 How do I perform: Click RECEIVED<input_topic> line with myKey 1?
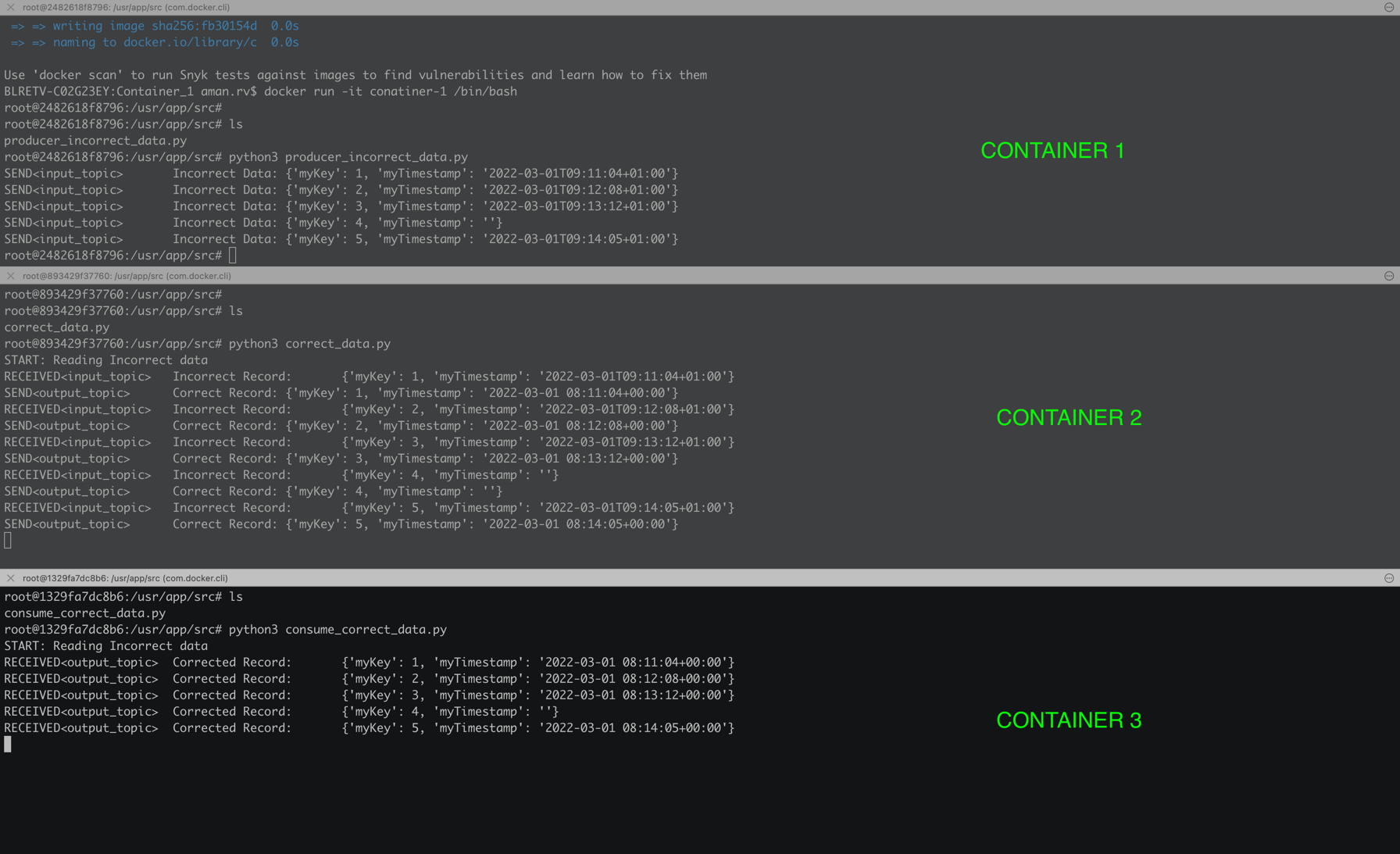point(370,377)
